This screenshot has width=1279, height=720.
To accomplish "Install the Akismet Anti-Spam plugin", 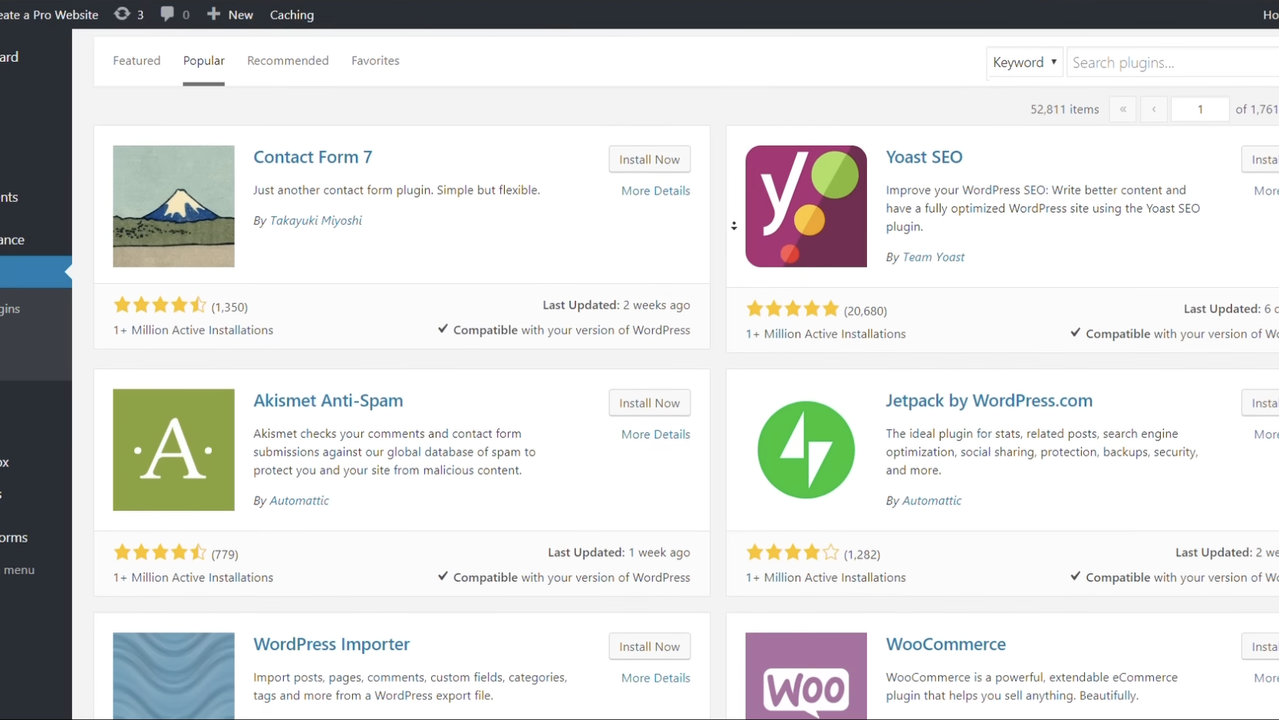I will (x=649, y=403).
